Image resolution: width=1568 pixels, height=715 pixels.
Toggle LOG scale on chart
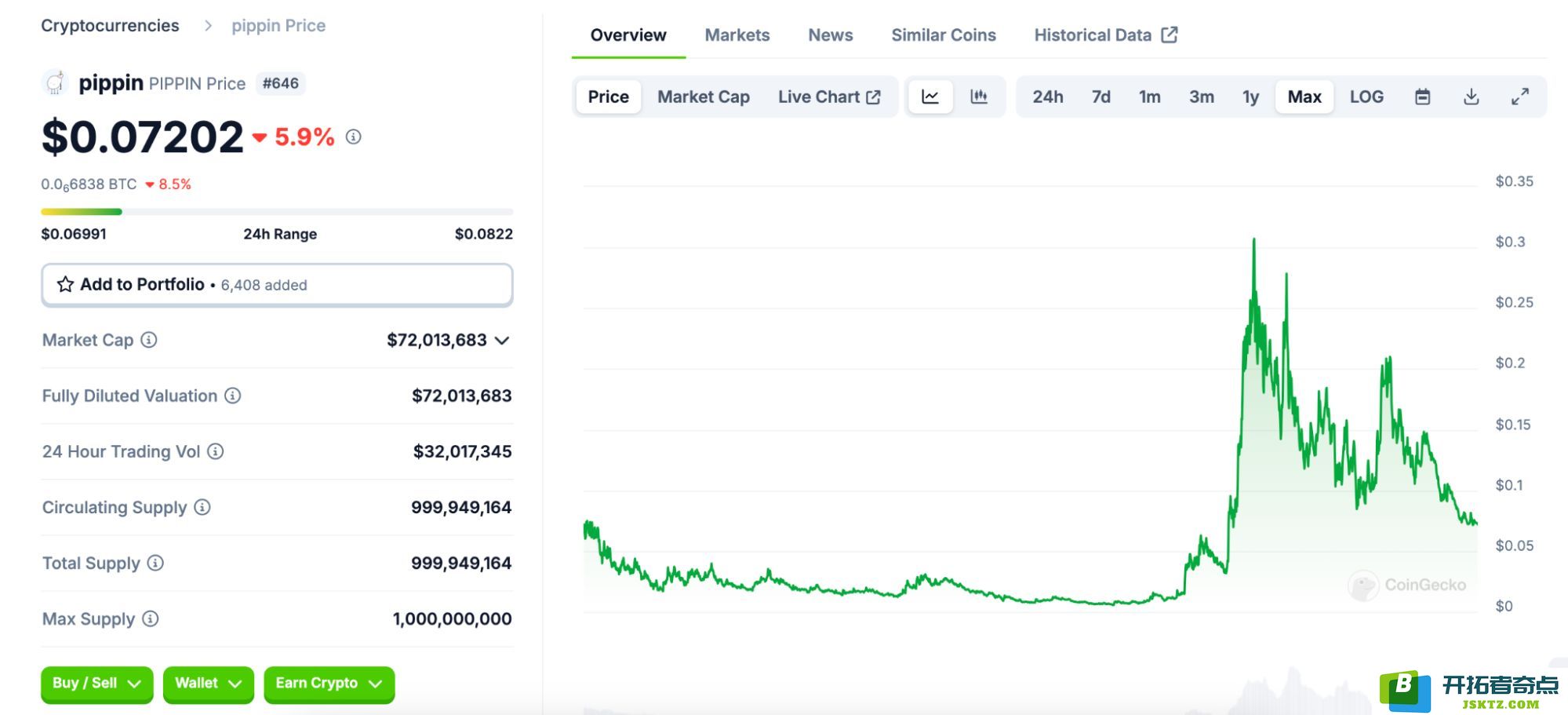click(x=1366, y=97)
